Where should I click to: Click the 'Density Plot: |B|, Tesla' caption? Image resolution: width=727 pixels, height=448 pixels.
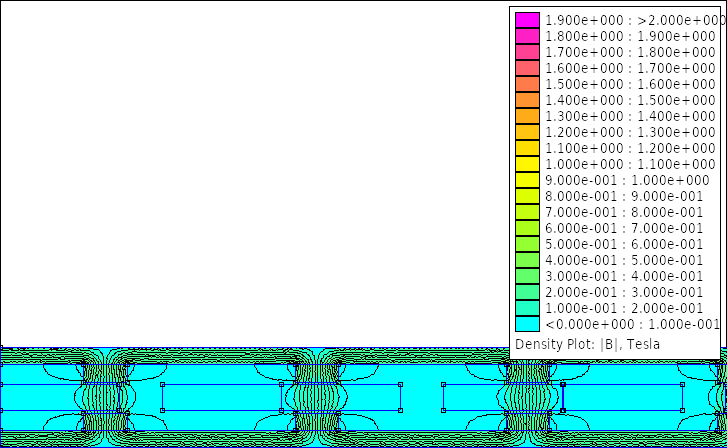click(587, 344)
